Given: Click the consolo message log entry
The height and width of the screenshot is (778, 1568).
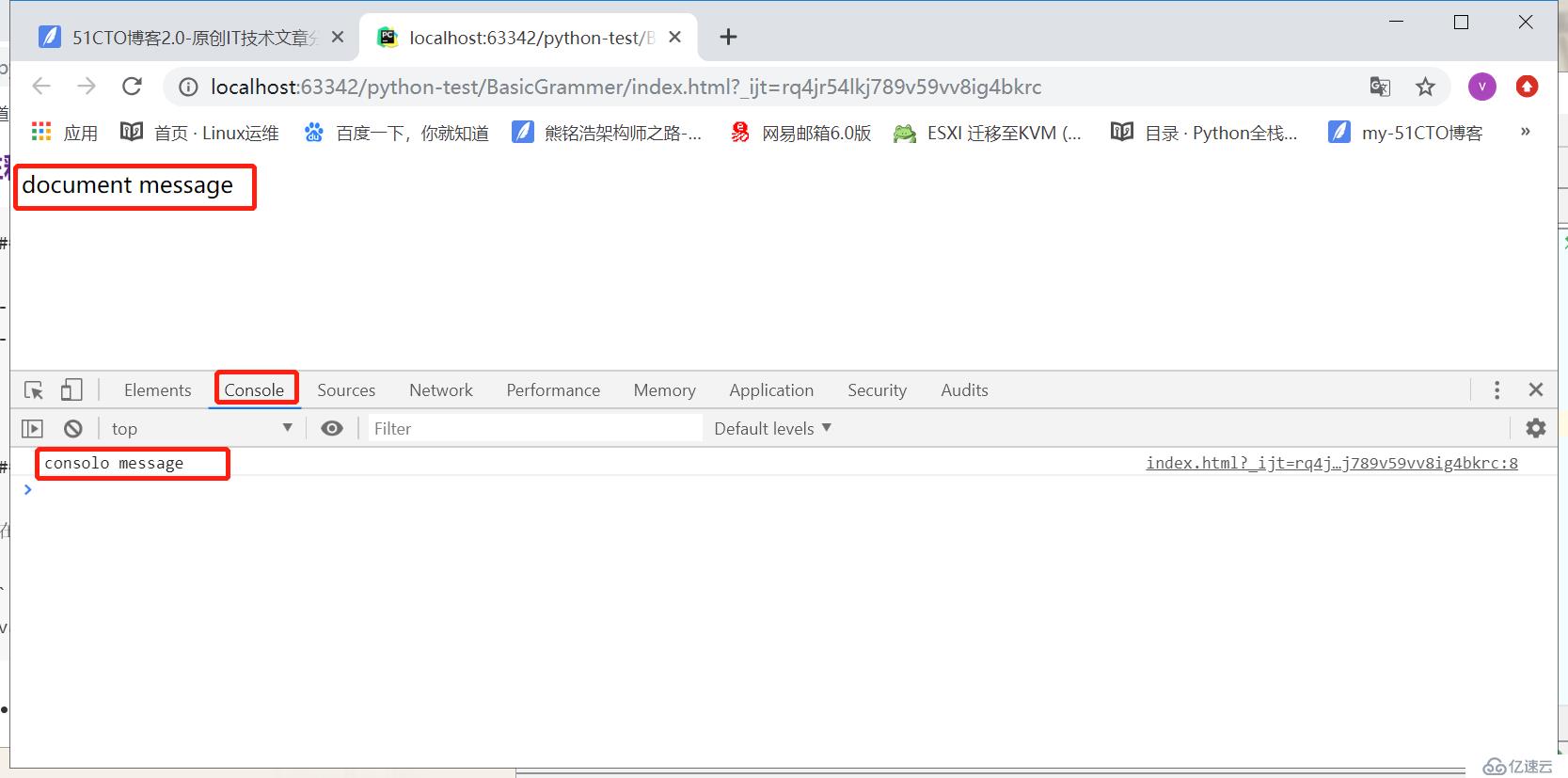Looking at the screenshot, I should [x=114, y=463].
